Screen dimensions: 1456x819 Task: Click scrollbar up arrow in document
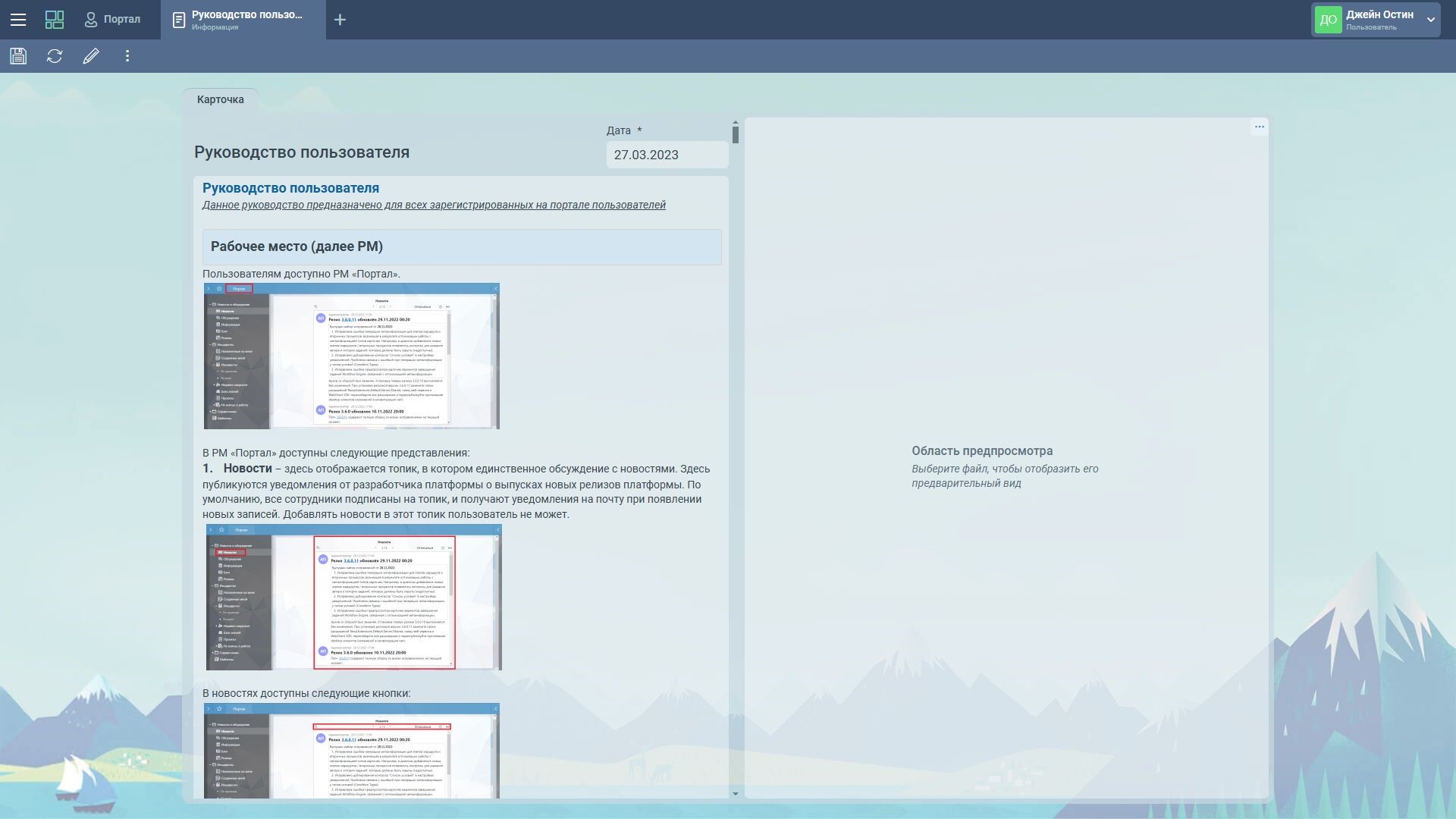click(735, 122)
